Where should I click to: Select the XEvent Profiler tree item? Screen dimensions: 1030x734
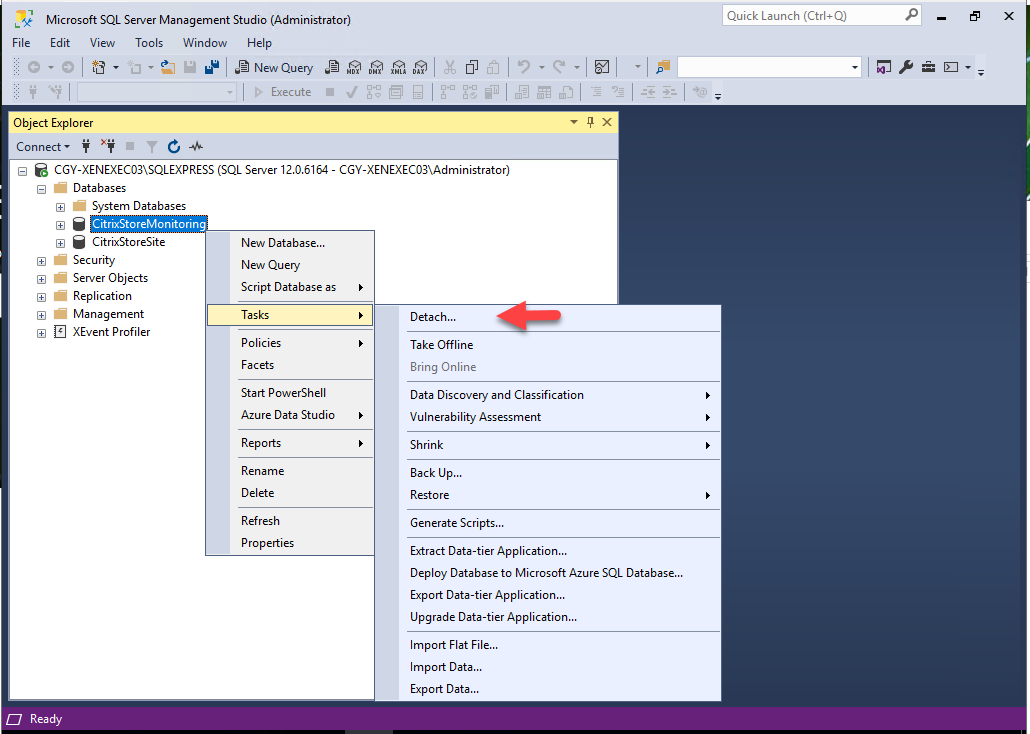click(x=111, y=332)
